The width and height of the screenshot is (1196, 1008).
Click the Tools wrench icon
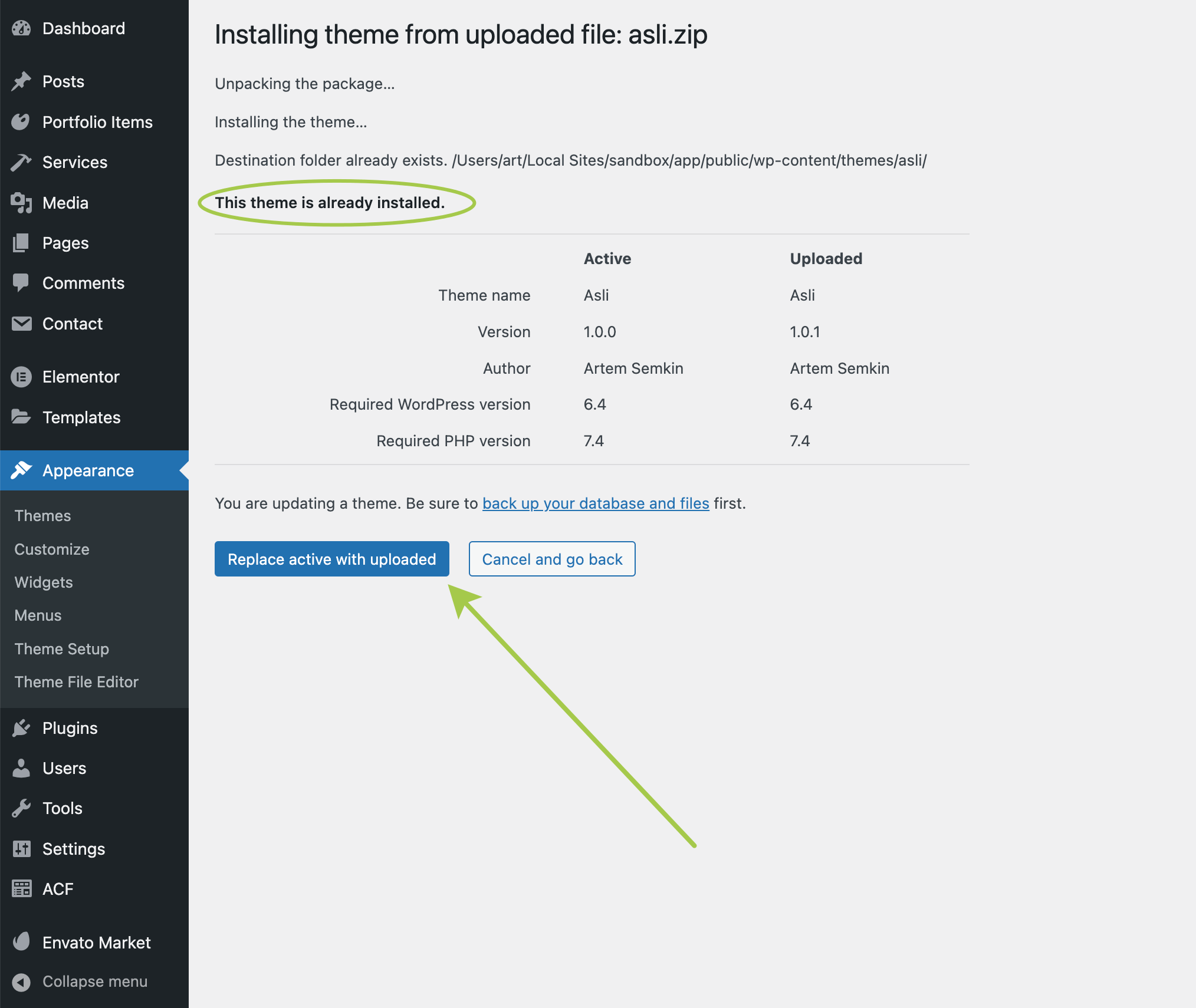click(x=21, y=808)
